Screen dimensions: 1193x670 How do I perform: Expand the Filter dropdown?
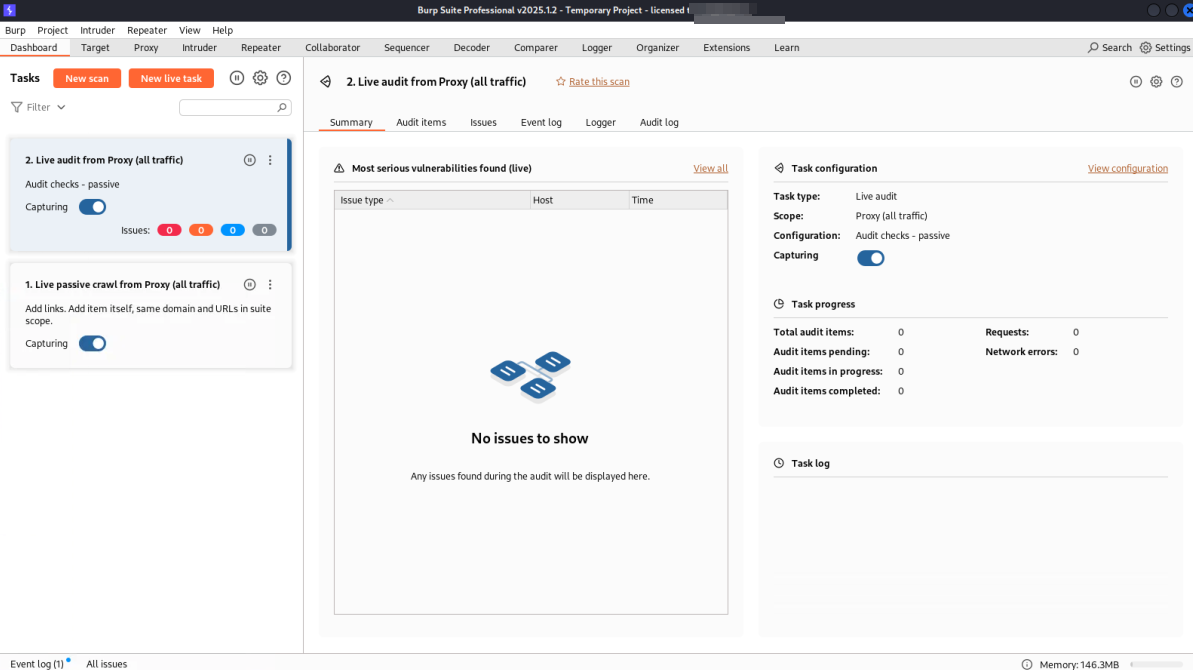(x=61, y=107)
